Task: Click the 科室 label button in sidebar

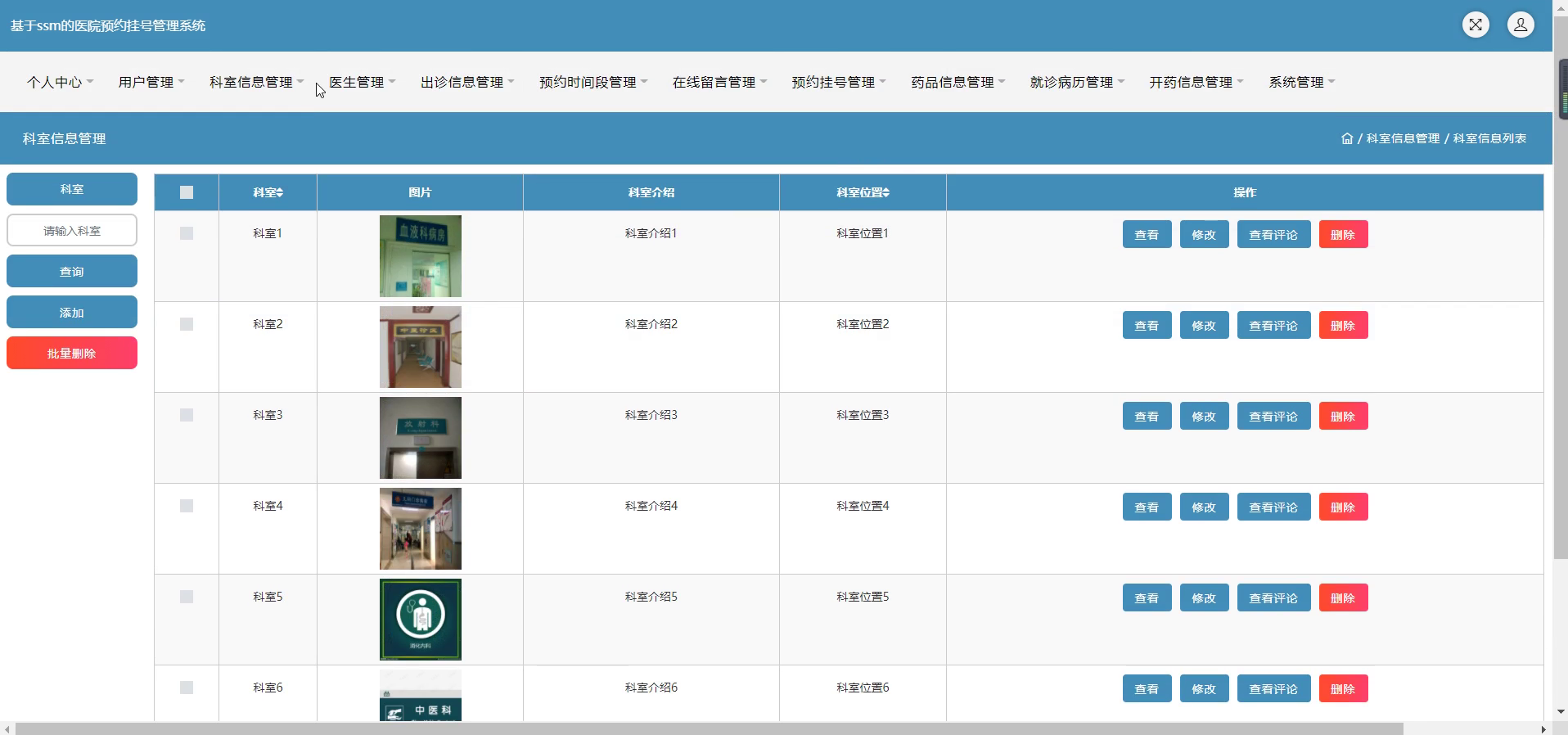Action: click(x=72, y=189)
